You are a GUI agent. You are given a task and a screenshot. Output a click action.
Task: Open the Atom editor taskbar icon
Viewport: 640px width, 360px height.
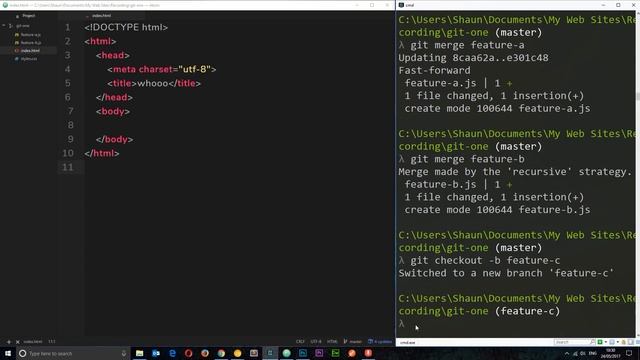tap(287, 353)
